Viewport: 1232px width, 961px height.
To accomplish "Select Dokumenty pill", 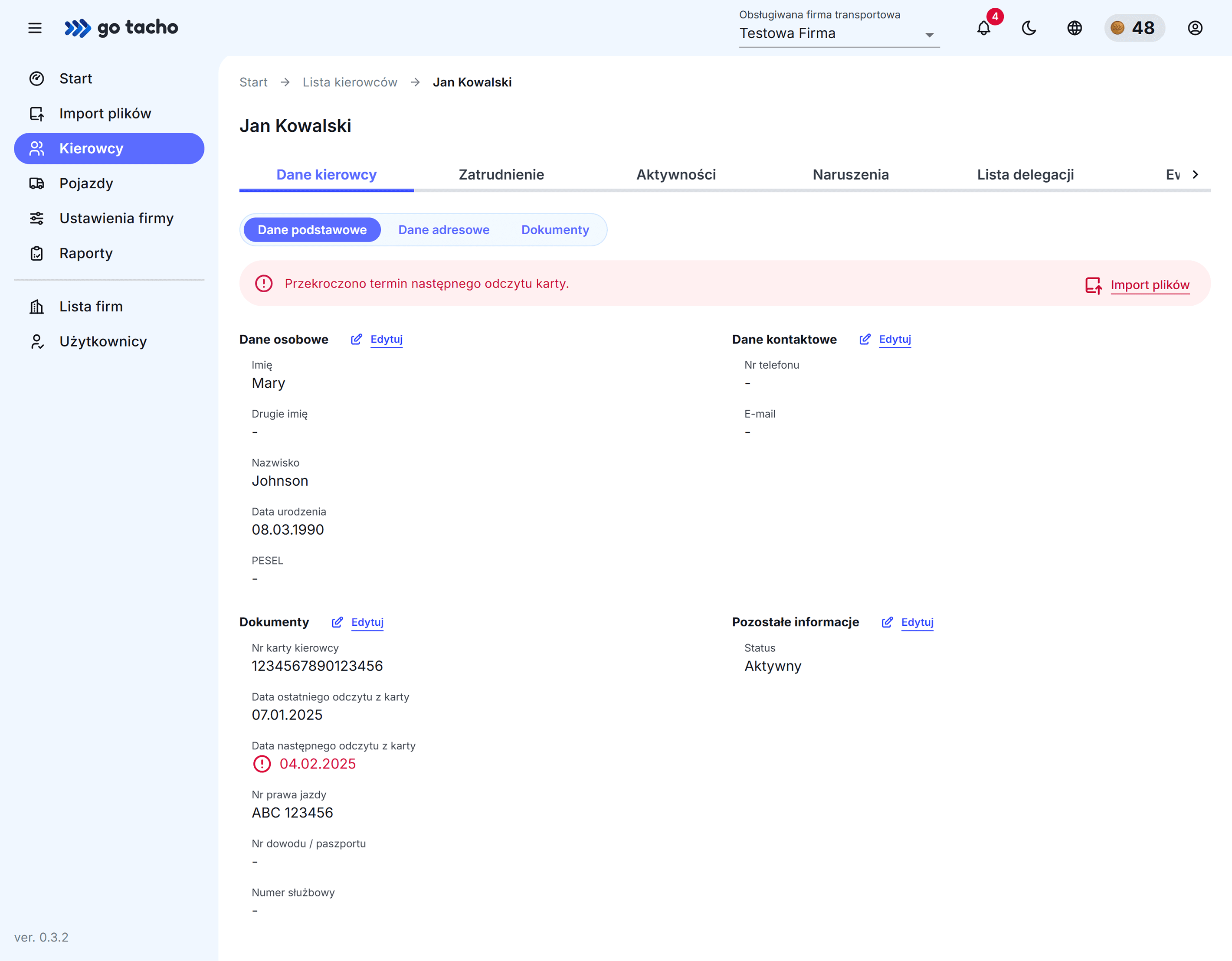I will click(555, 229).
